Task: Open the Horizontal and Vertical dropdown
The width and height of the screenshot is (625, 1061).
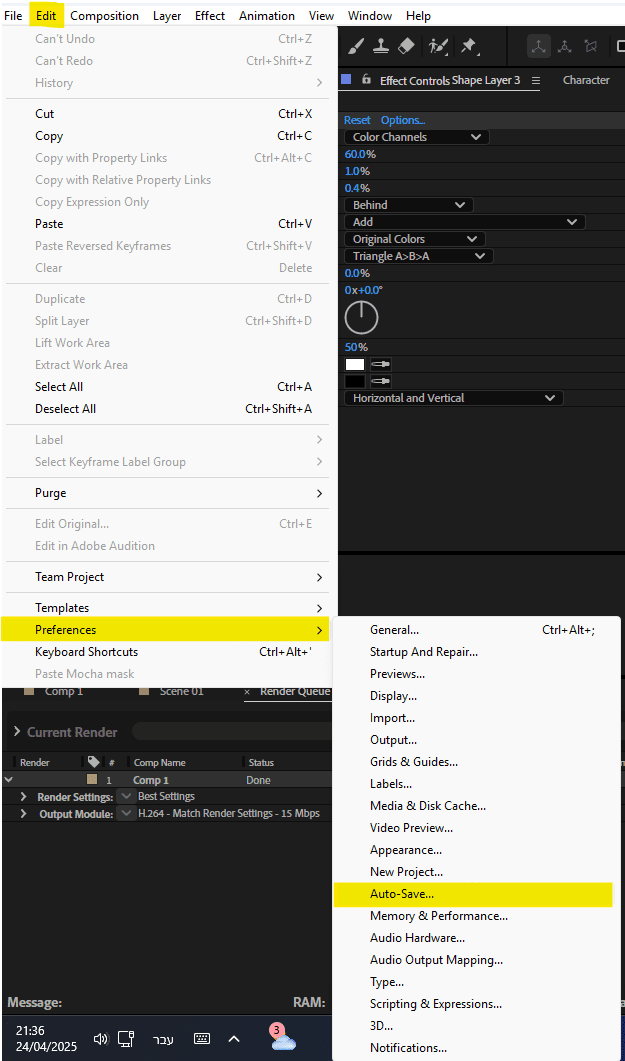Action: [x=454, y=398]
